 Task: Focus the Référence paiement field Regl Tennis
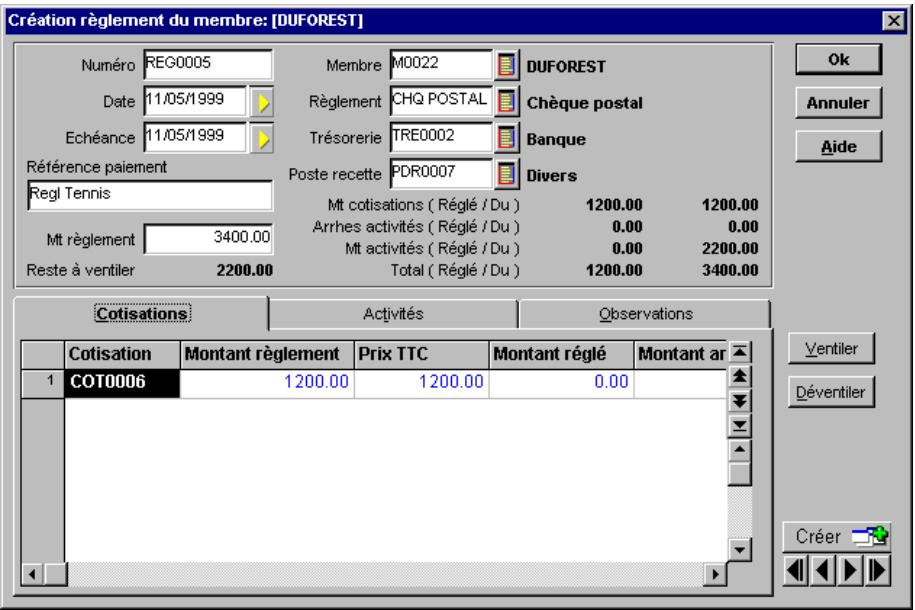coord(149,195)
